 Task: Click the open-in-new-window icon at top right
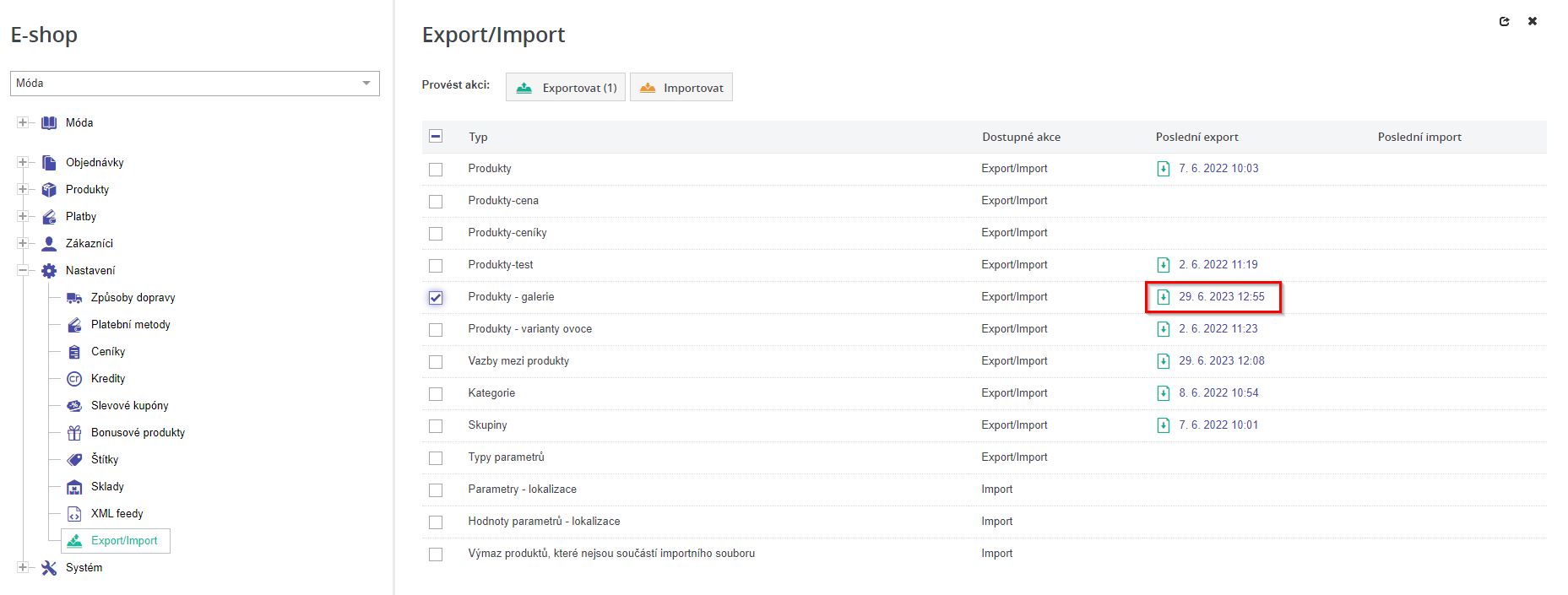1504,22
